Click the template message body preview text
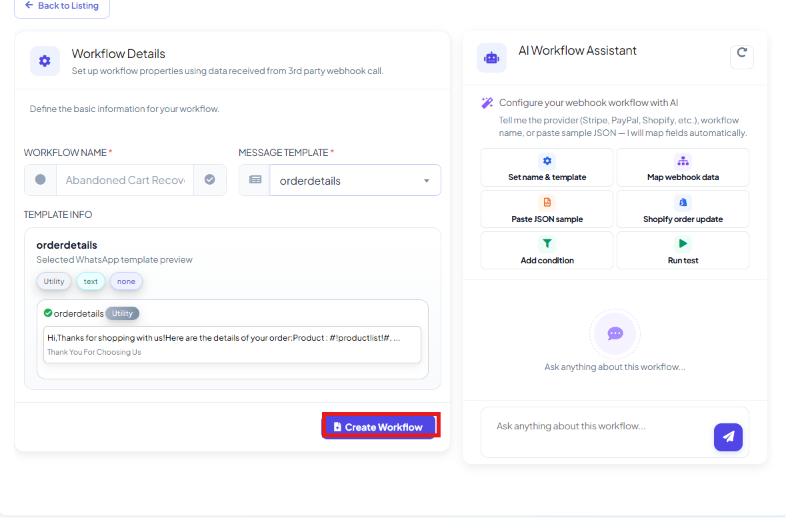The height and width of the screenshot is (518, 786). (x=224, y=338)
